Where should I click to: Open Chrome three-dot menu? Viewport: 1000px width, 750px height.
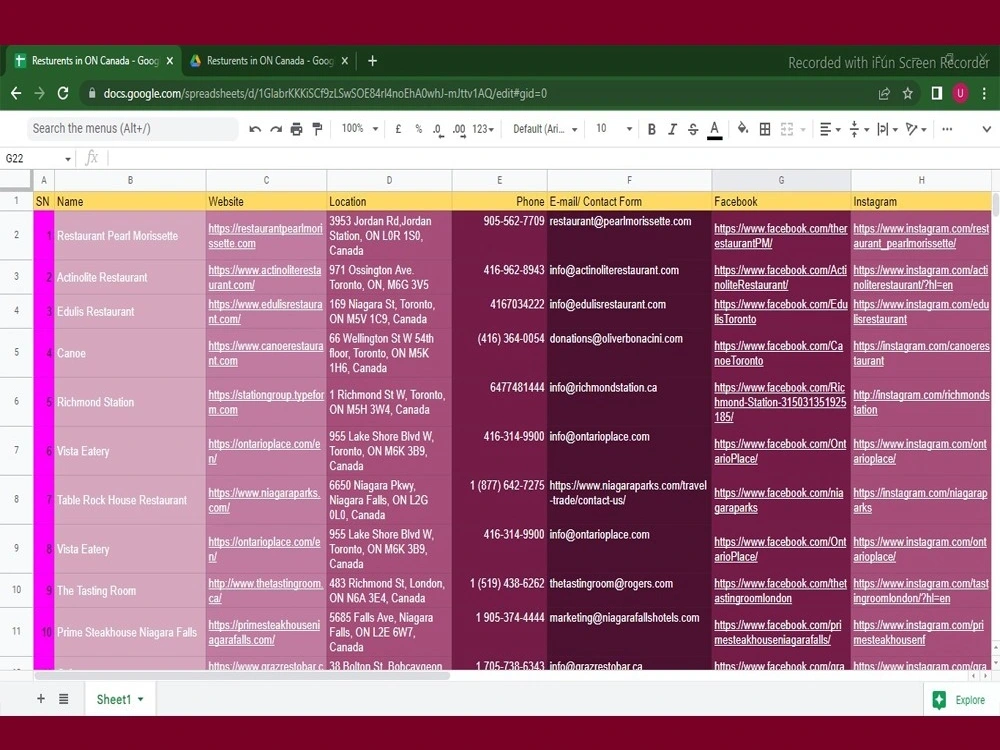tap(984, 94)
